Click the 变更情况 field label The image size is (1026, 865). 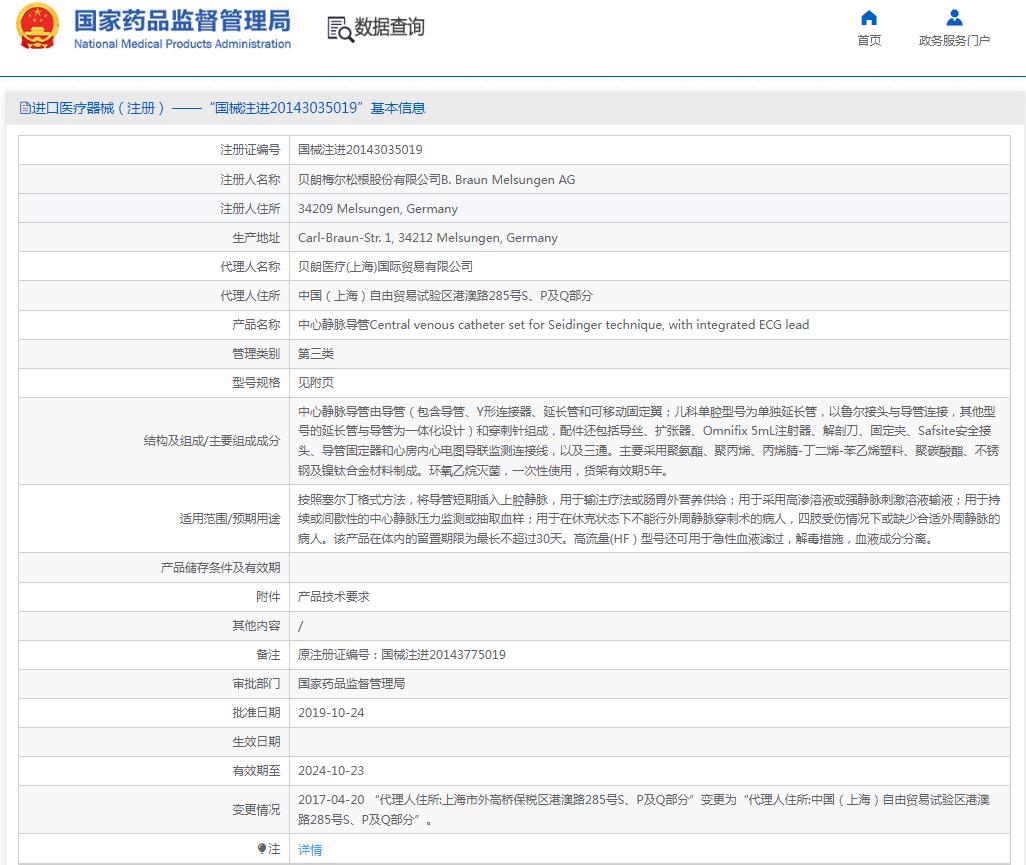[256, 809]
